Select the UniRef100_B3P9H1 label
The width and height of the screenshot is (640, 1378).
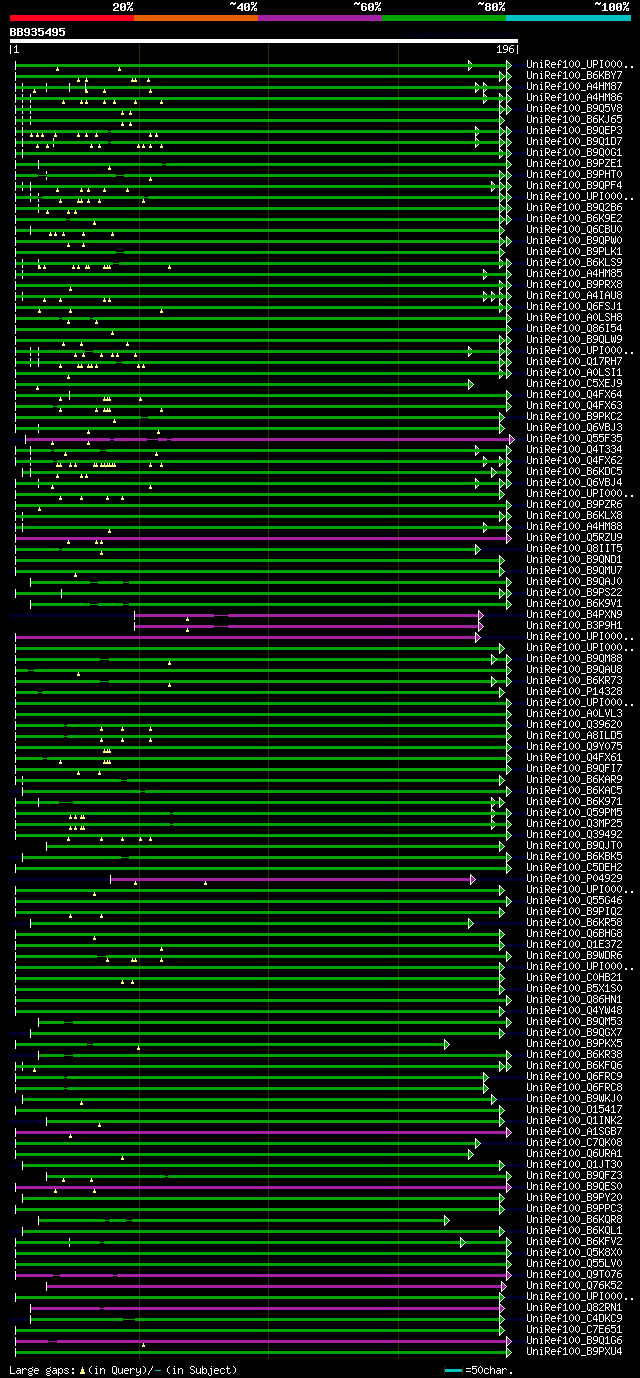574,625
